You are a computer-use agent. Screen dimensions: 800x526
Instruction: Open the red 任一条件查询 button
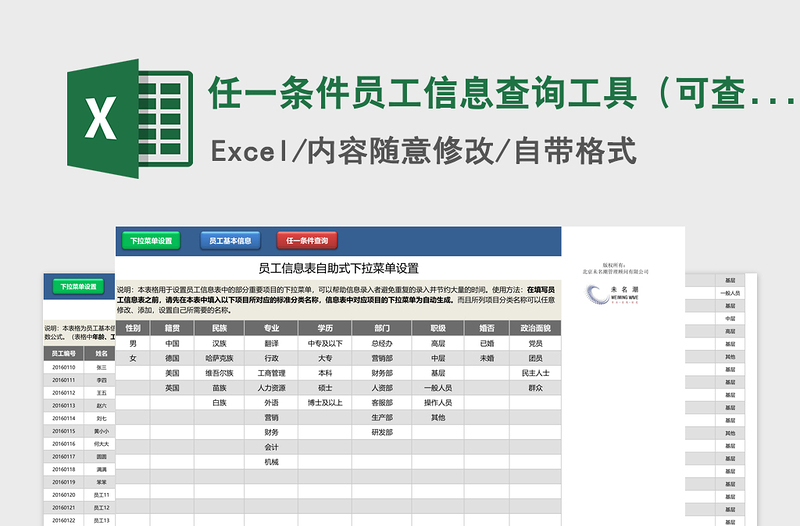click(x=307, y=241)
